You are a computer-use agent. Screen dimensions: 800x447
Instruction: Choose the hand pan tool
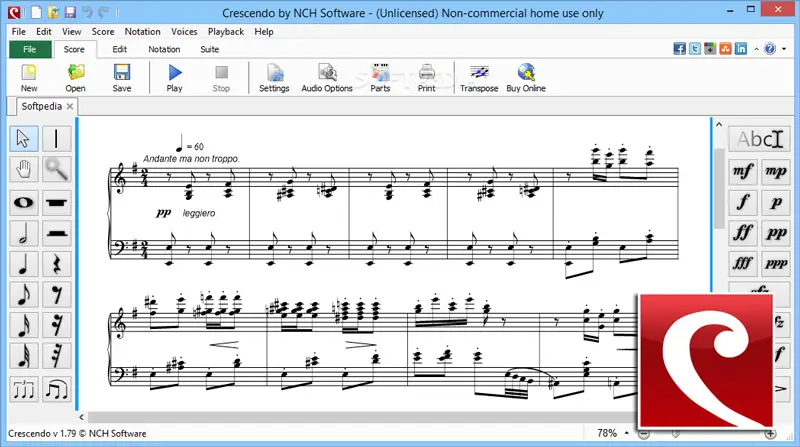(25, 170)
